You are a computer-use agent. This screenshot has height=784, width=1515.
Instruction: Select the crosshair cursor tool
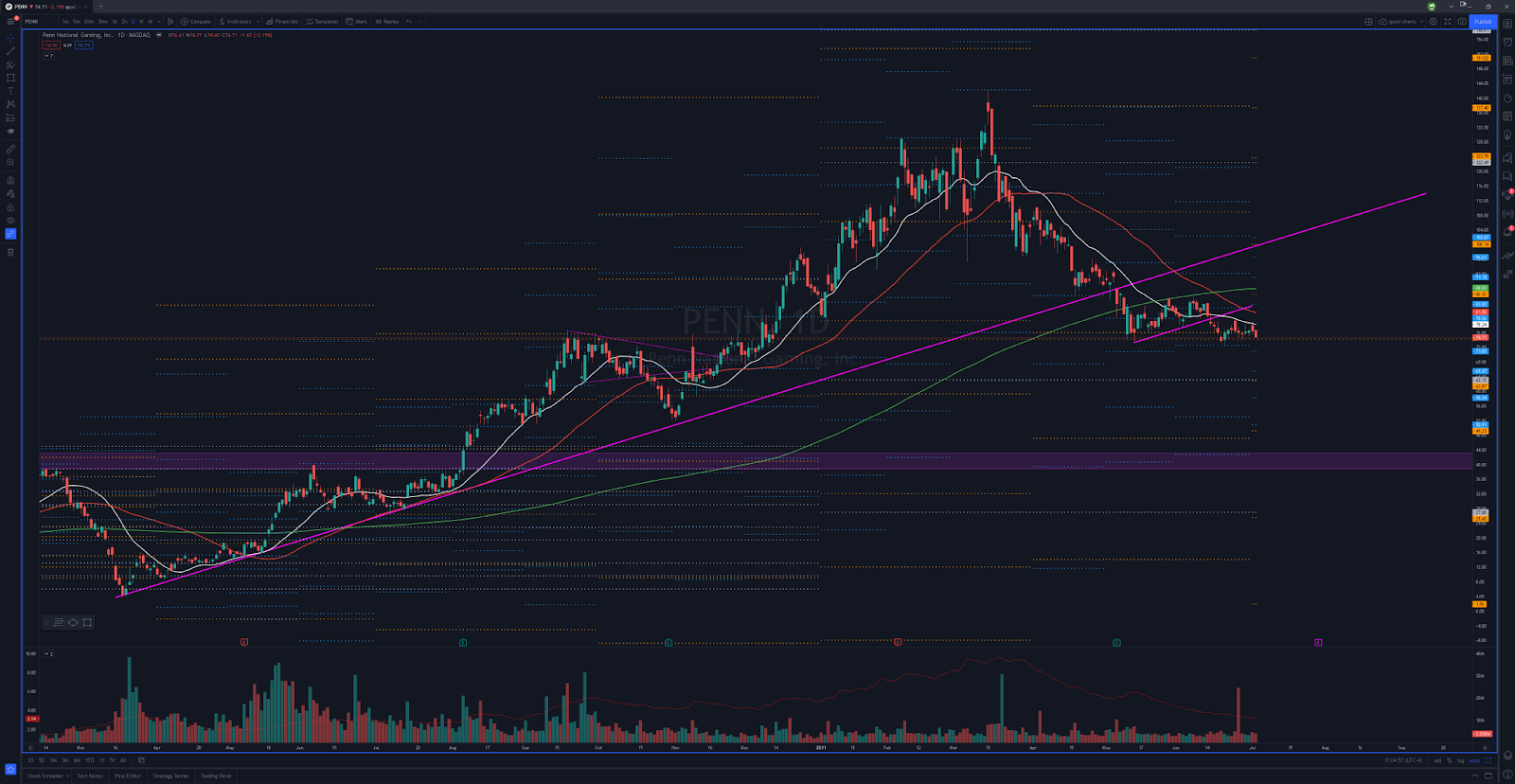pyautogui.click(x=10, y=38)
